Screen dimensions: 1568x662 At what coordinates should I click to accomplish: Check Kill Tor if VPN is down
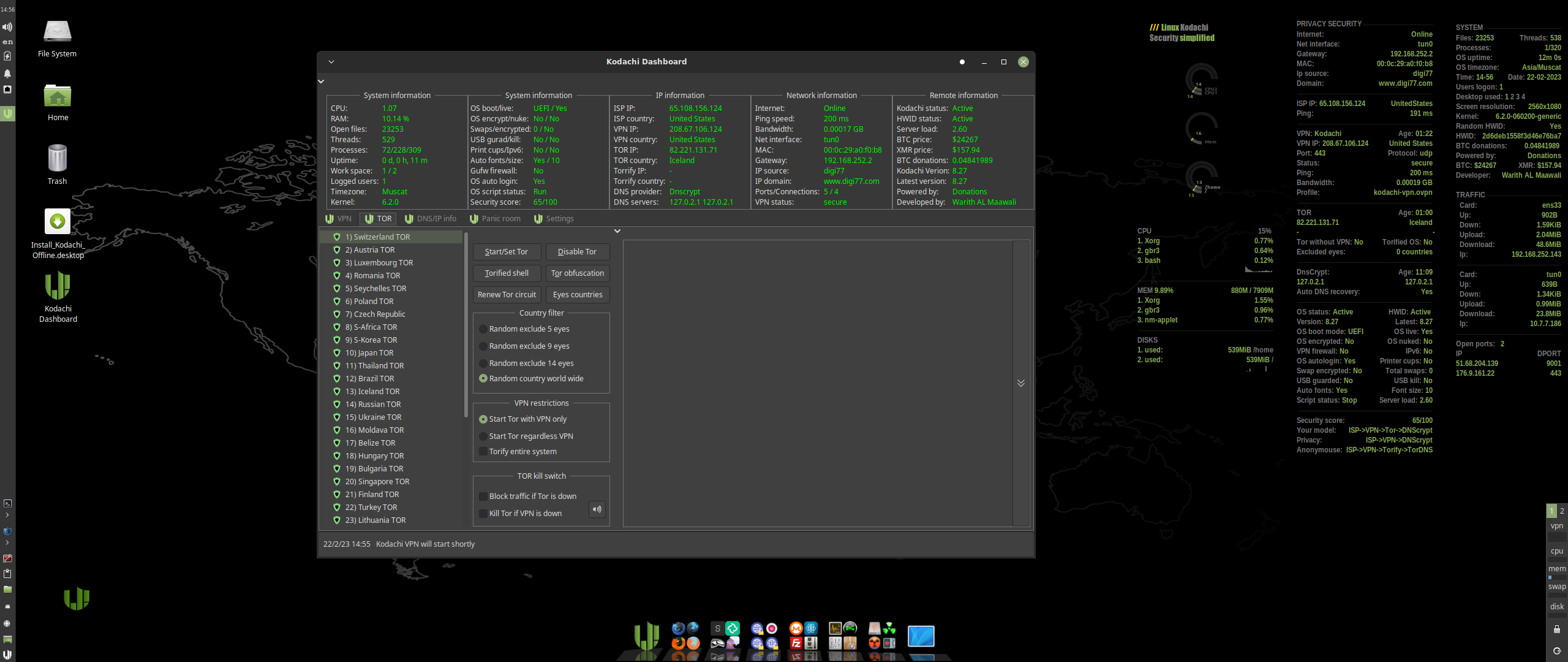tap(521, 514)
